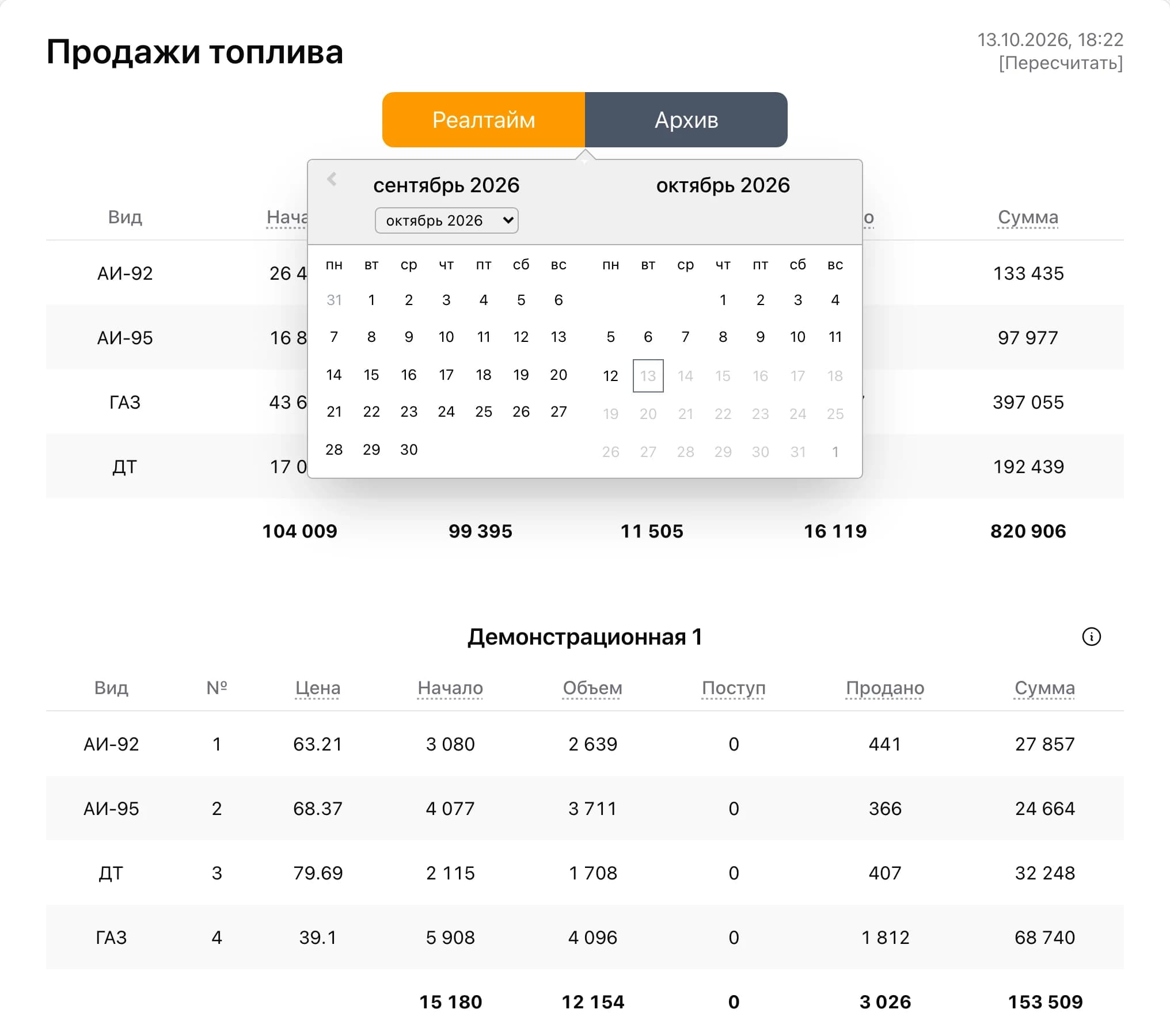Click the 4 077 Начало value
Viewport: 1170px width, 1036px height.
pos(450,809)
